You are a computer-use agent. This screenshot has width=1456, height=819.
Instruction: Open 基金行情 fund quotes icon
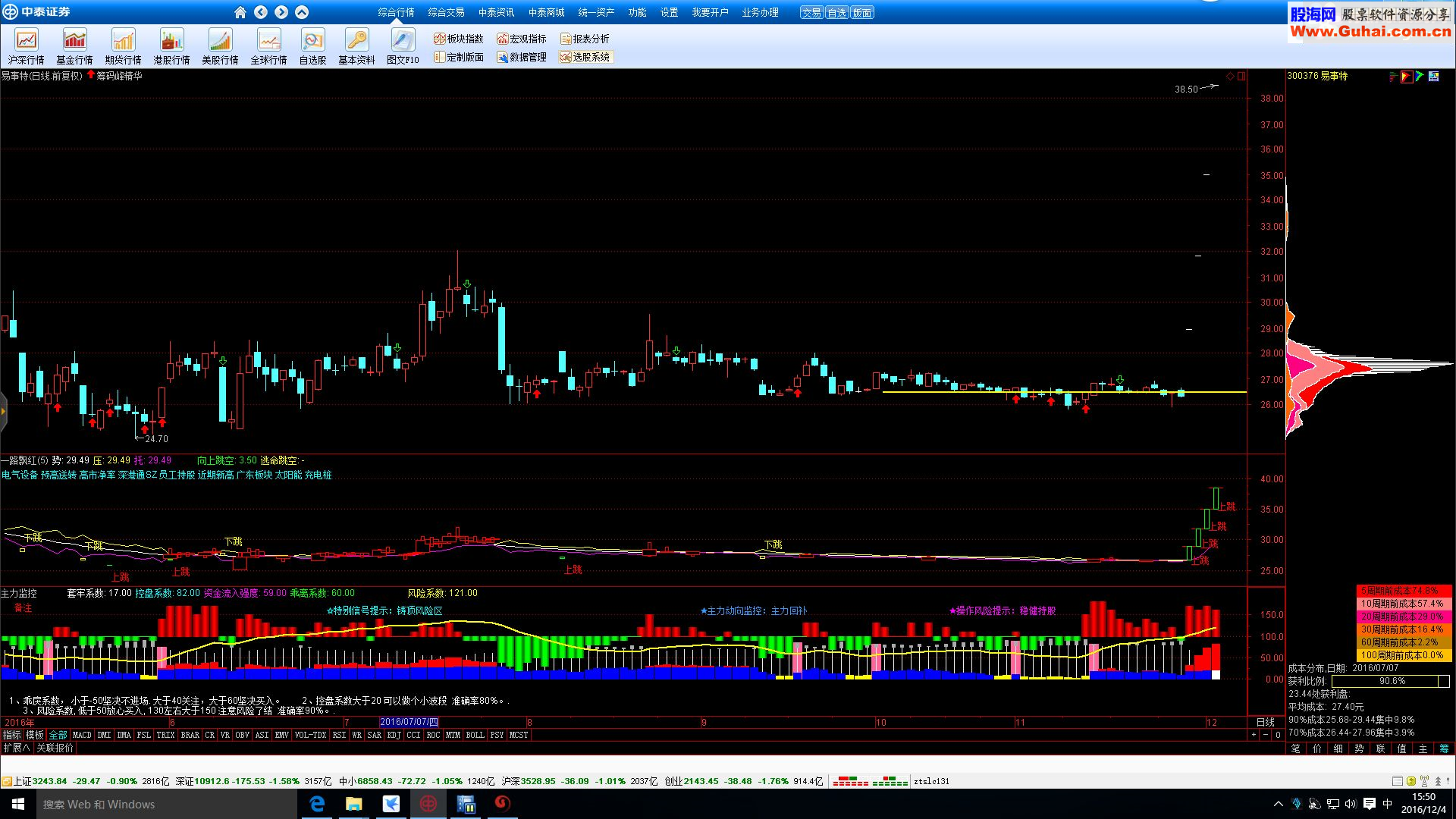click(74, 46)
